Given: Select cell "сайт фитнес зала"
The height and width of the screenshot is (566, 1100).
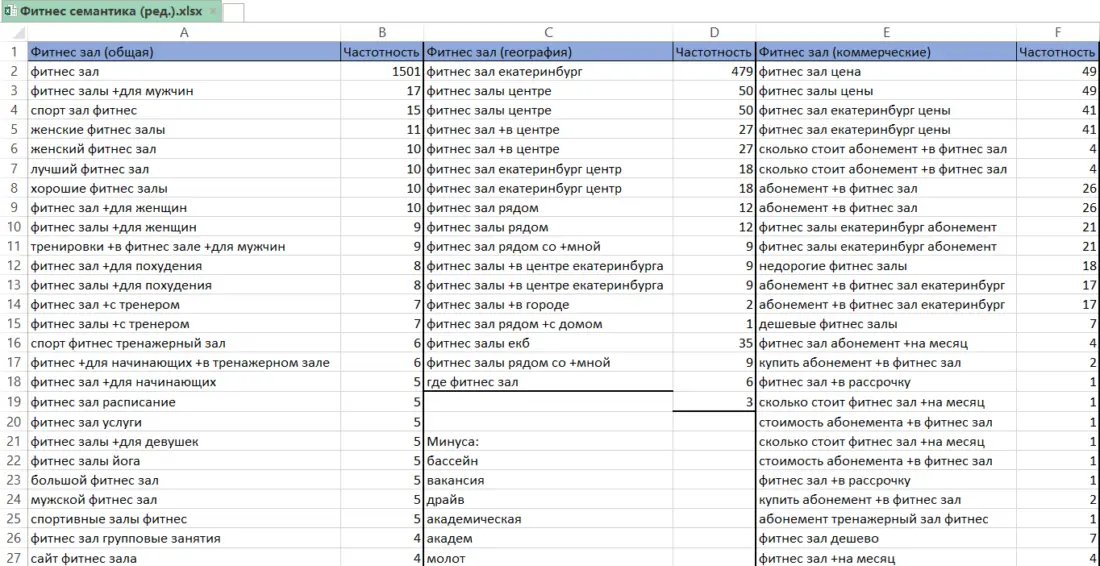Looking at the screenshot, I should tap(184, 559).
